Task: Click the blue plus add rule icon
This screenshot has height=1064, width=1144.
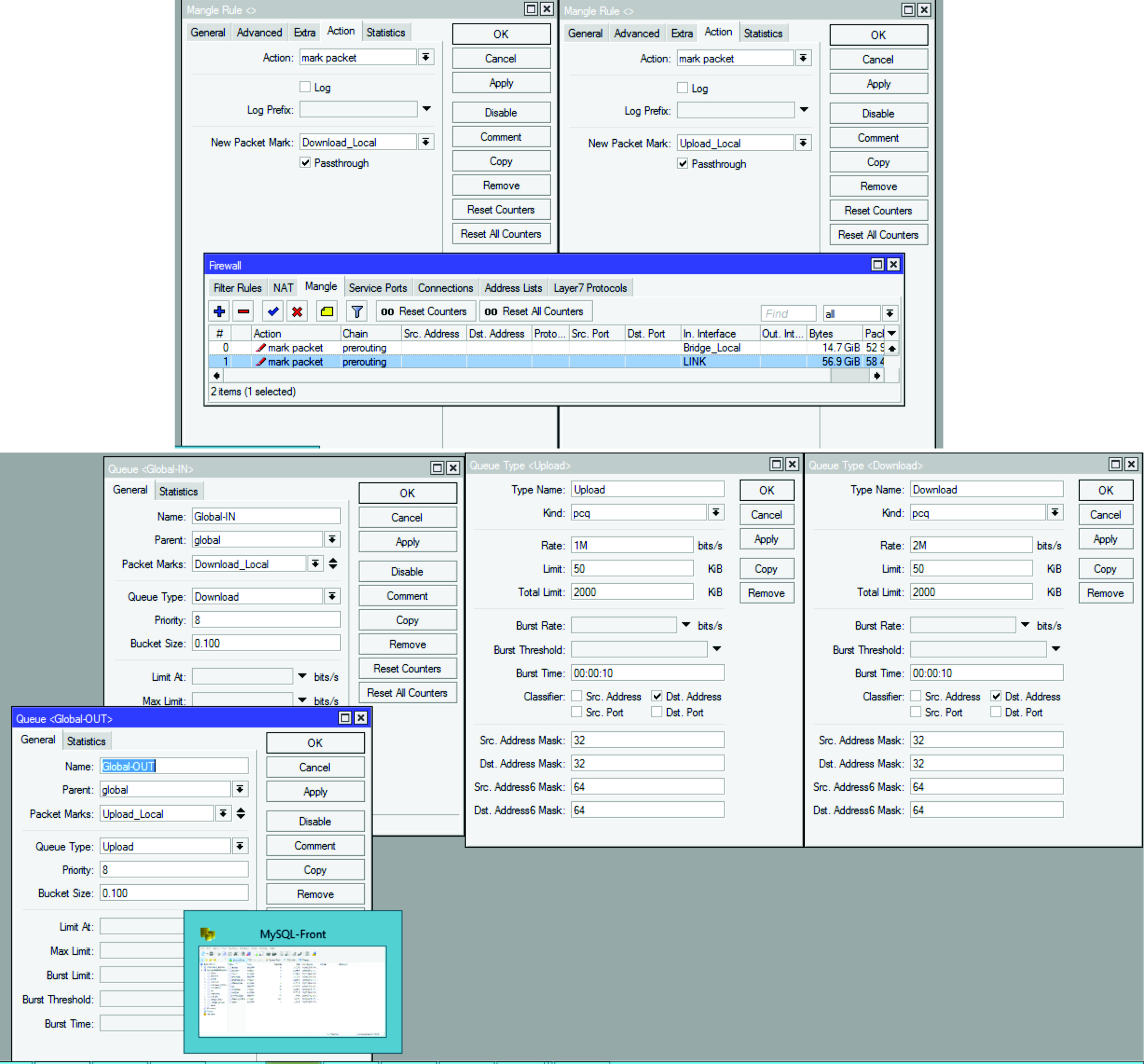Action: point(219,311)
